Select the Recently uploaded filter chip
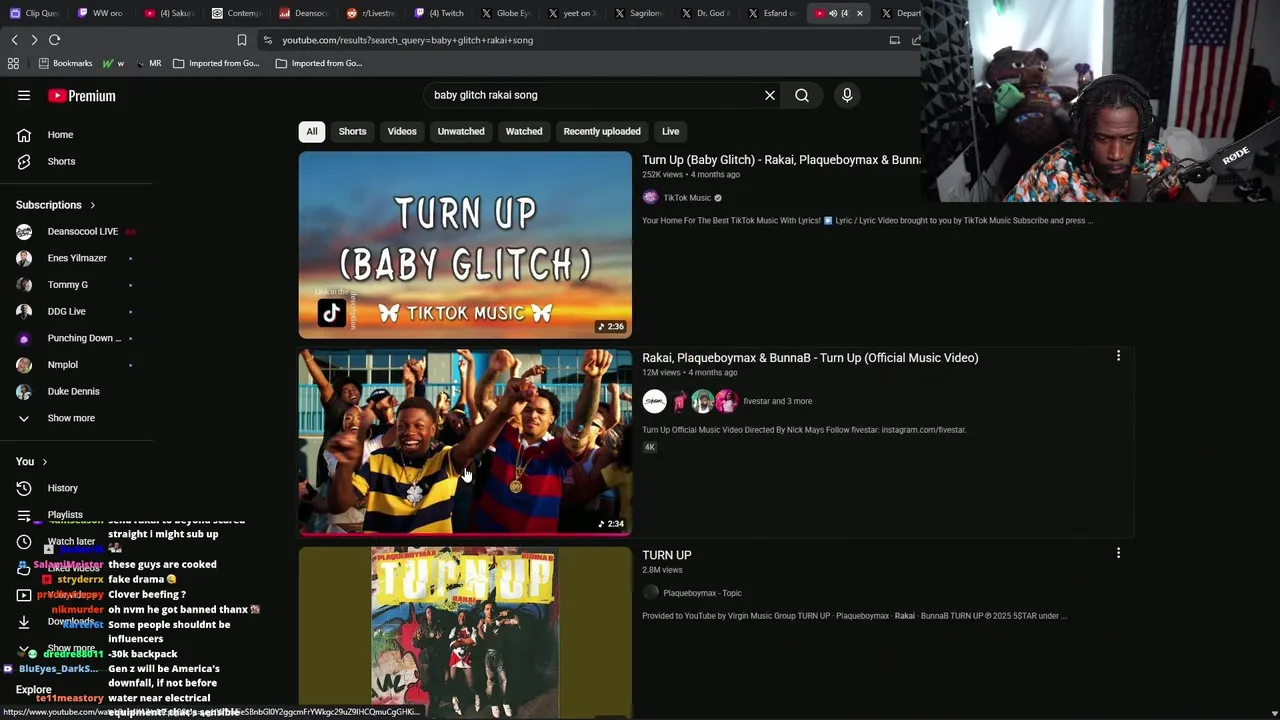Viewport: 1280px width, 720px height. click(x=602, y=131)
